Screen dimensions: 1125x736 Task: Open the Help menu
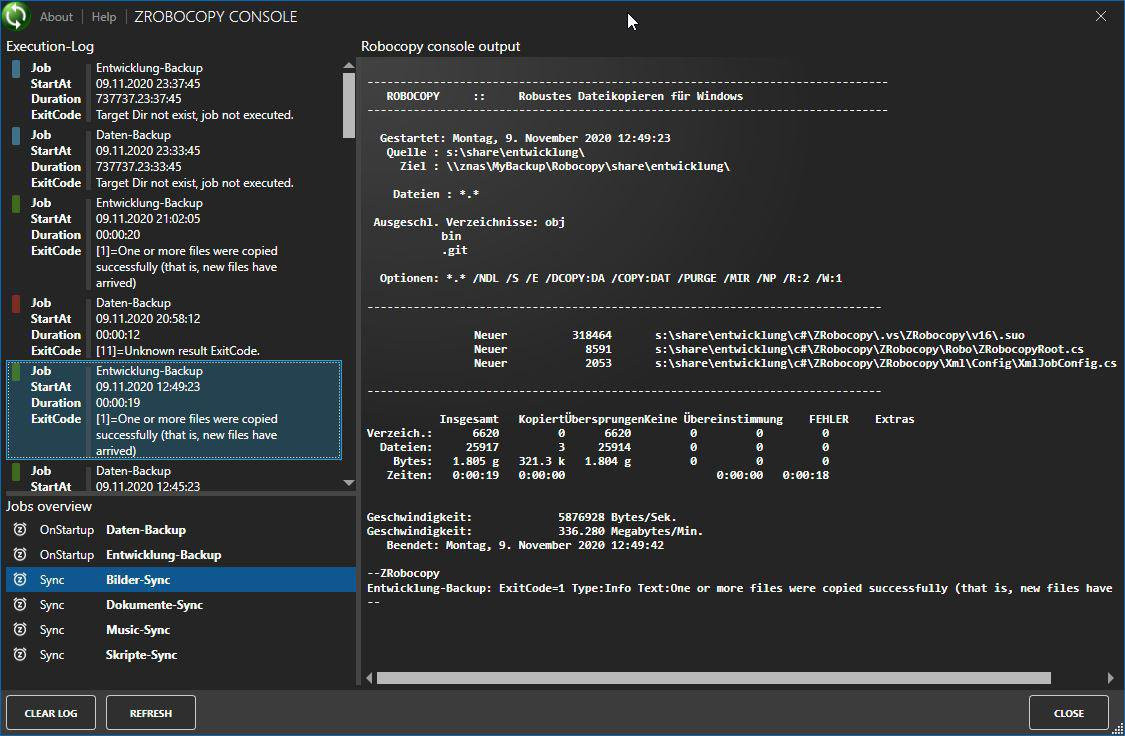(104, 16)
